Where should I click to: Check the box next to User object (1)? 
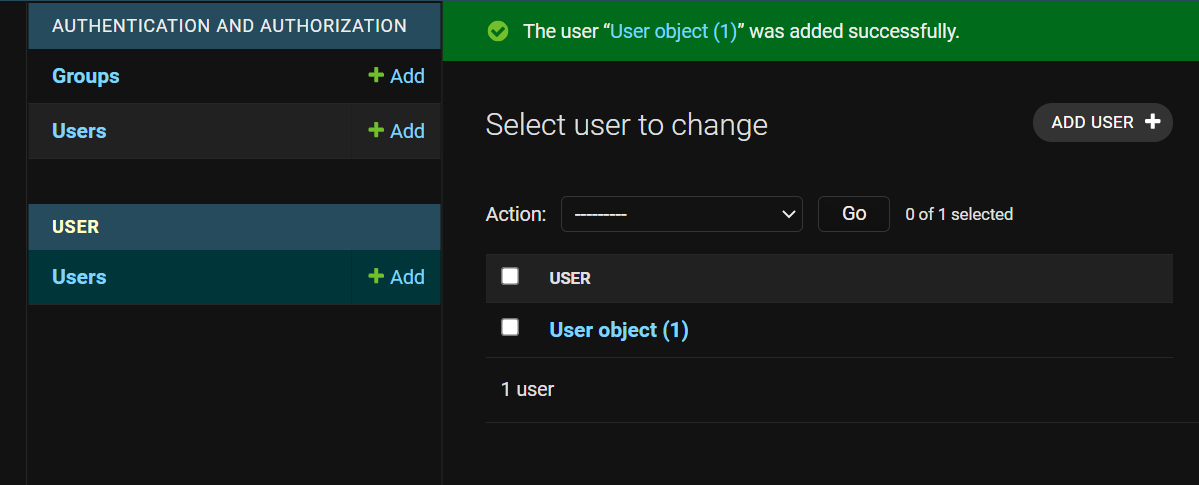coord(510,327)
